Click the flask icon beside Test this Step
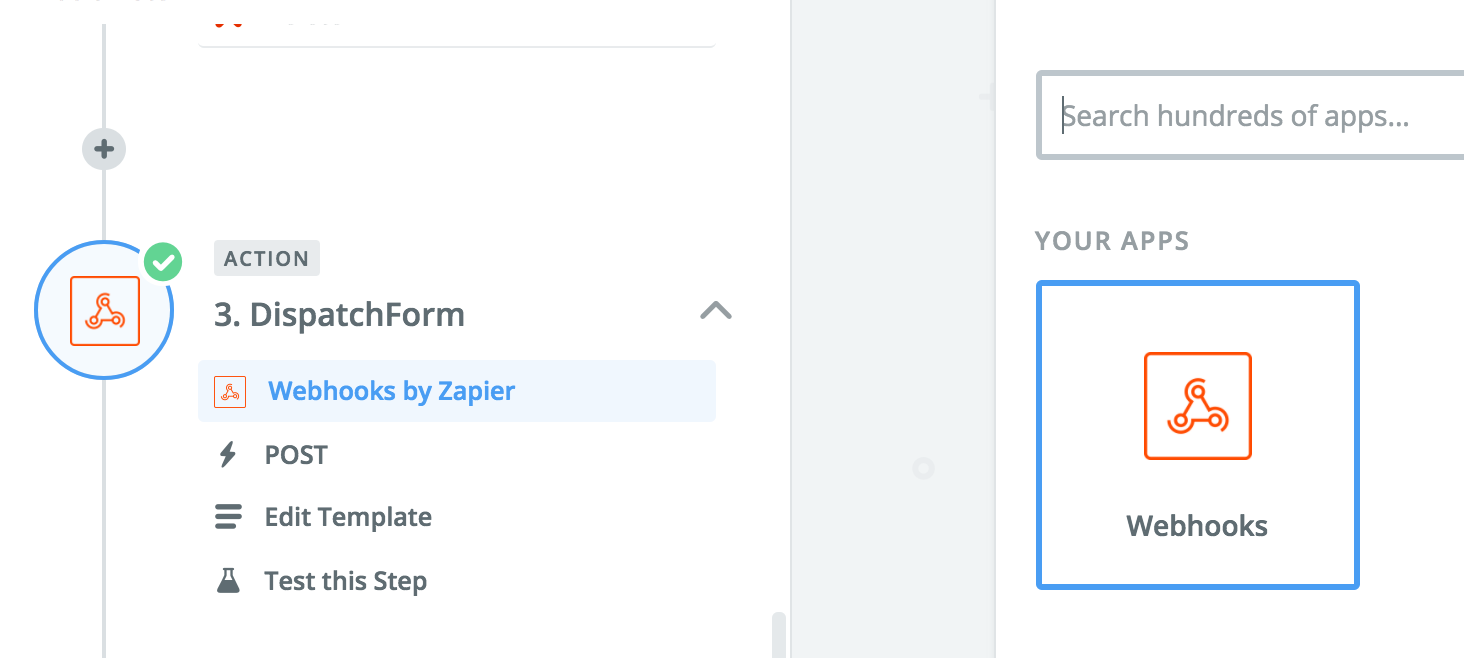1464x658 pixels. coord(228,581)
